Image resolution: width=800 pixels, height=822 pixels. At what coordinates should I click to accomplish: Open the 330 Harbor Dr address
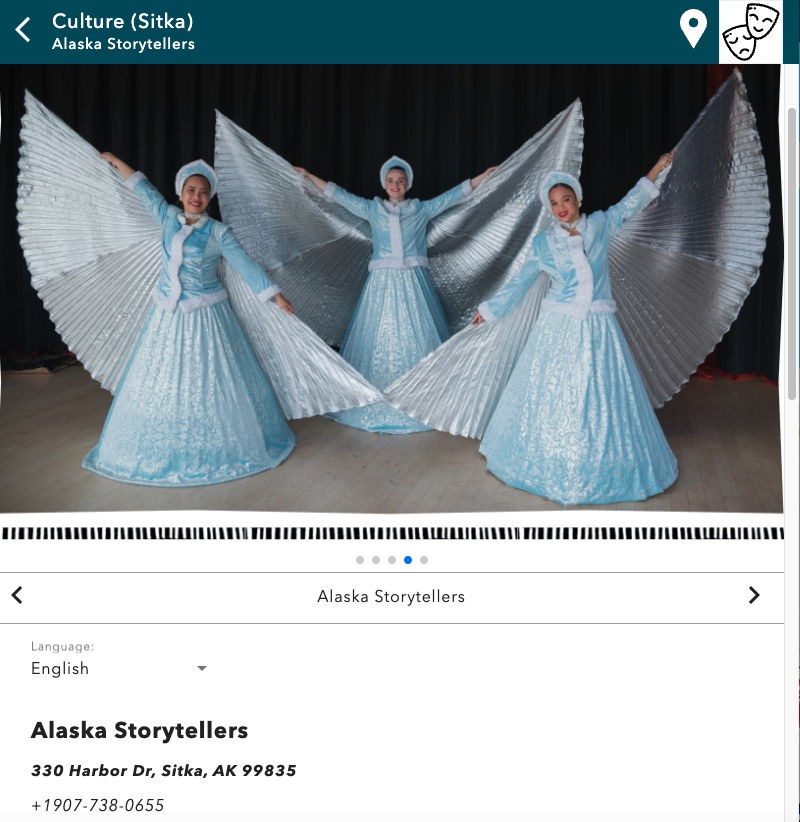coord(164,771)
